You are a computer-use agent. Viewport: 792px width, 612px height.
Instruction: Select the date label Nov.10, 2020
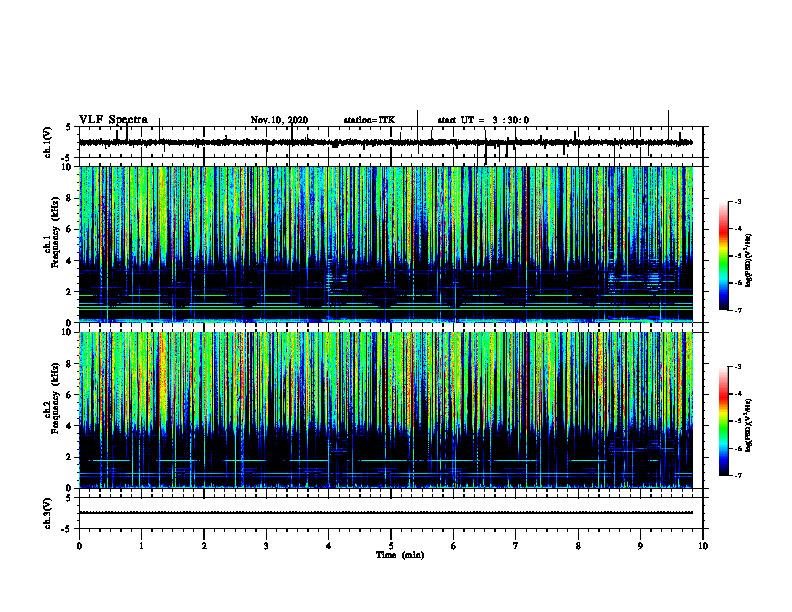tap(279, 120)
